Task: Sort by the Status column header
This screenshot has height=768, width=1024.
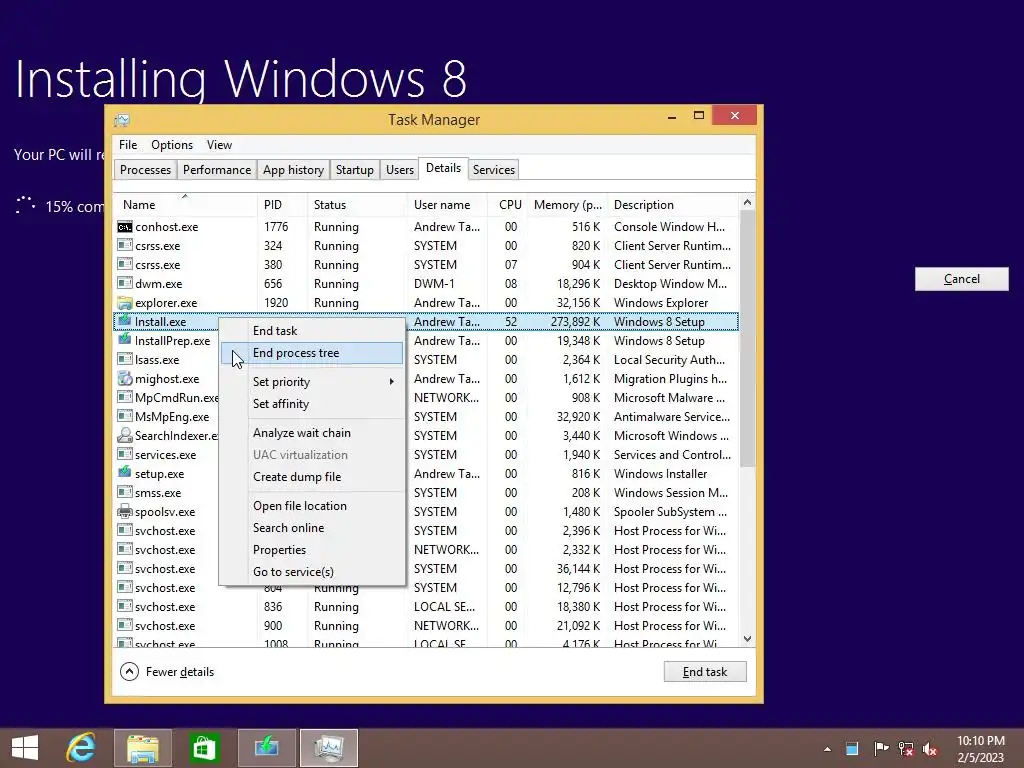Action: tap(357, 204)
